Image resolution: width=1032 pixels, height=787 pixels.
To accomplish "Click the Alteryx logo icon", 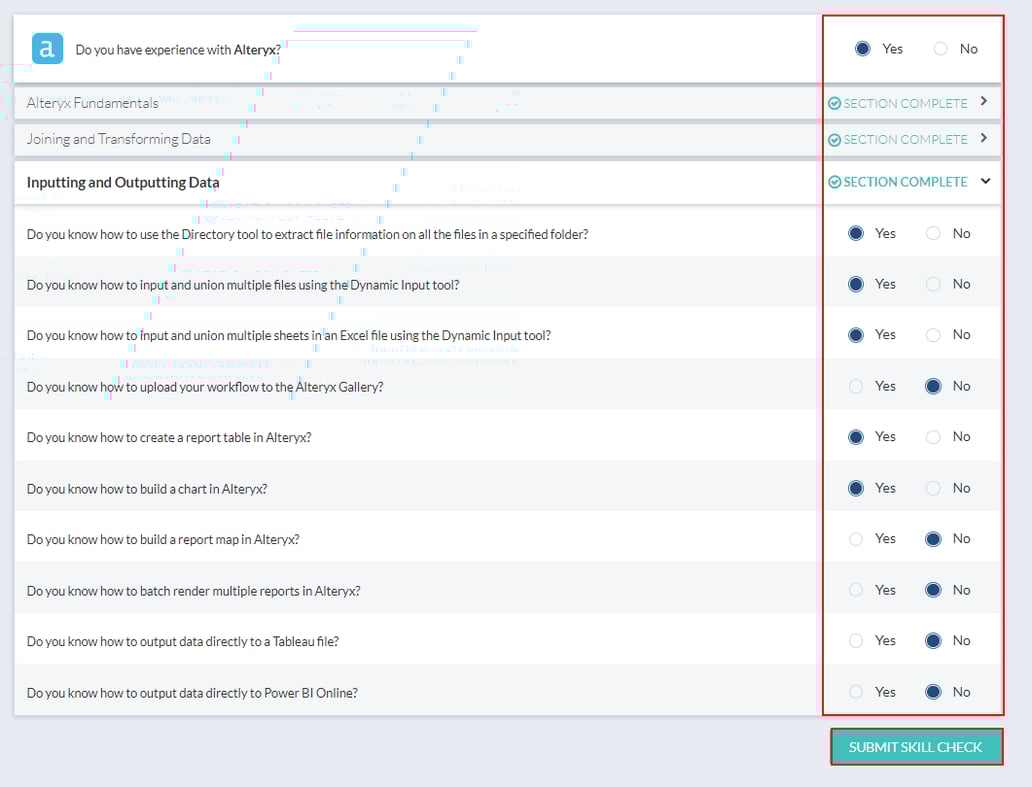I will pyautogui.click(x=47, y=49).
